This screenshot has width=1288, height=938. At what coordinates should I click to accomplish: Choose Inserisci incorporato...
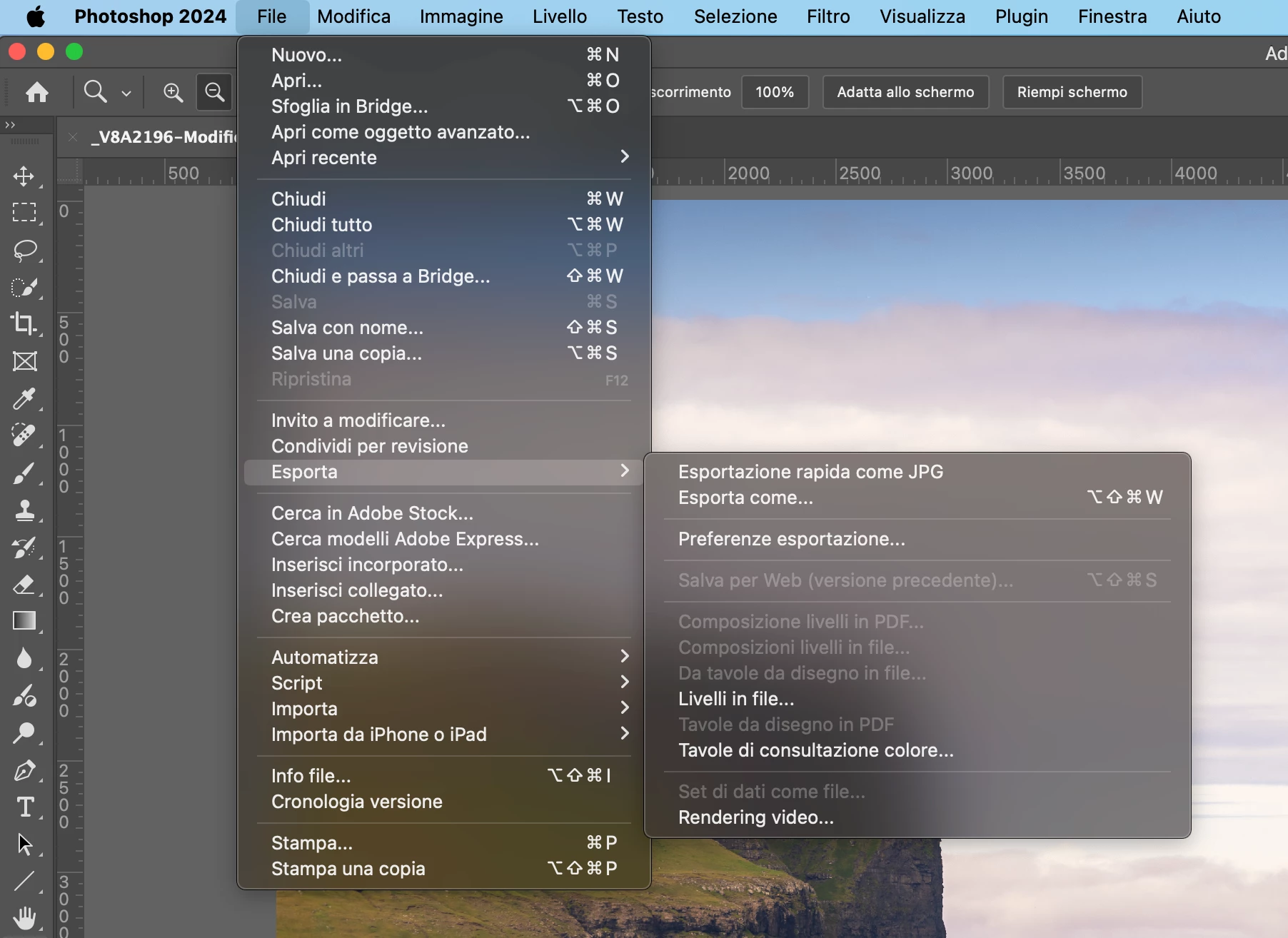pyautogui.click(x=443, y=565)
